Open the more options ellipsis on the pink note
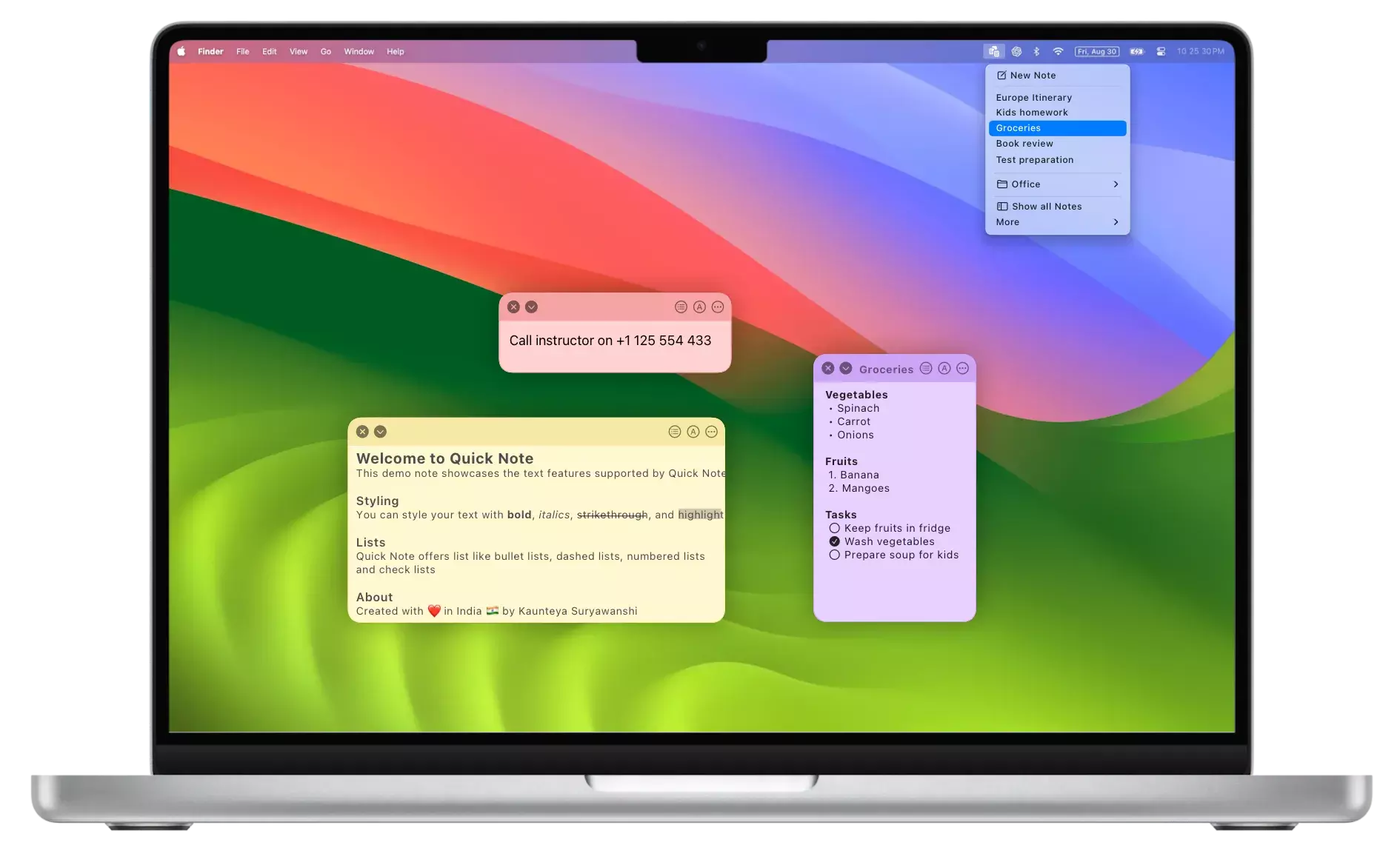The height and width of the screenshot is (862, 1400). pos(718,307)
